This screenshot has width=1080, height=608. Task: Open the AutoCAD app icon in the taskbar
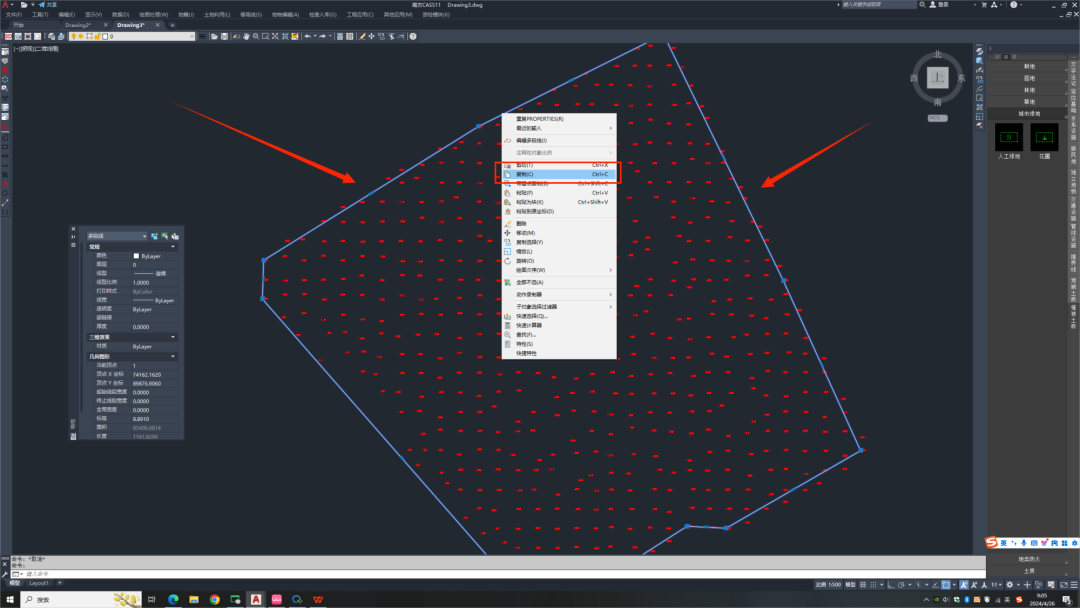pyautogui.click(x=256, y=600)
